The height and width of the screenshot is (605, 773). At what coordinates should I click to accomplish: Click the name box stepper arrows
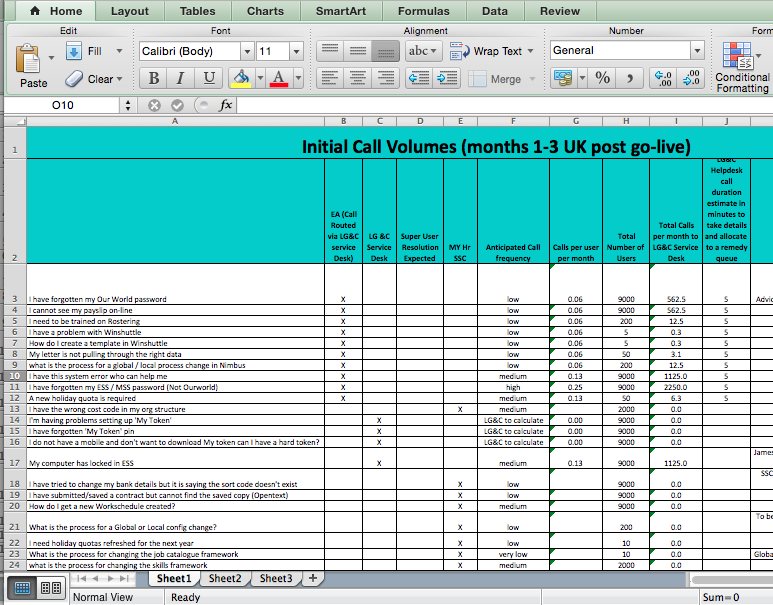click(128, 105)
